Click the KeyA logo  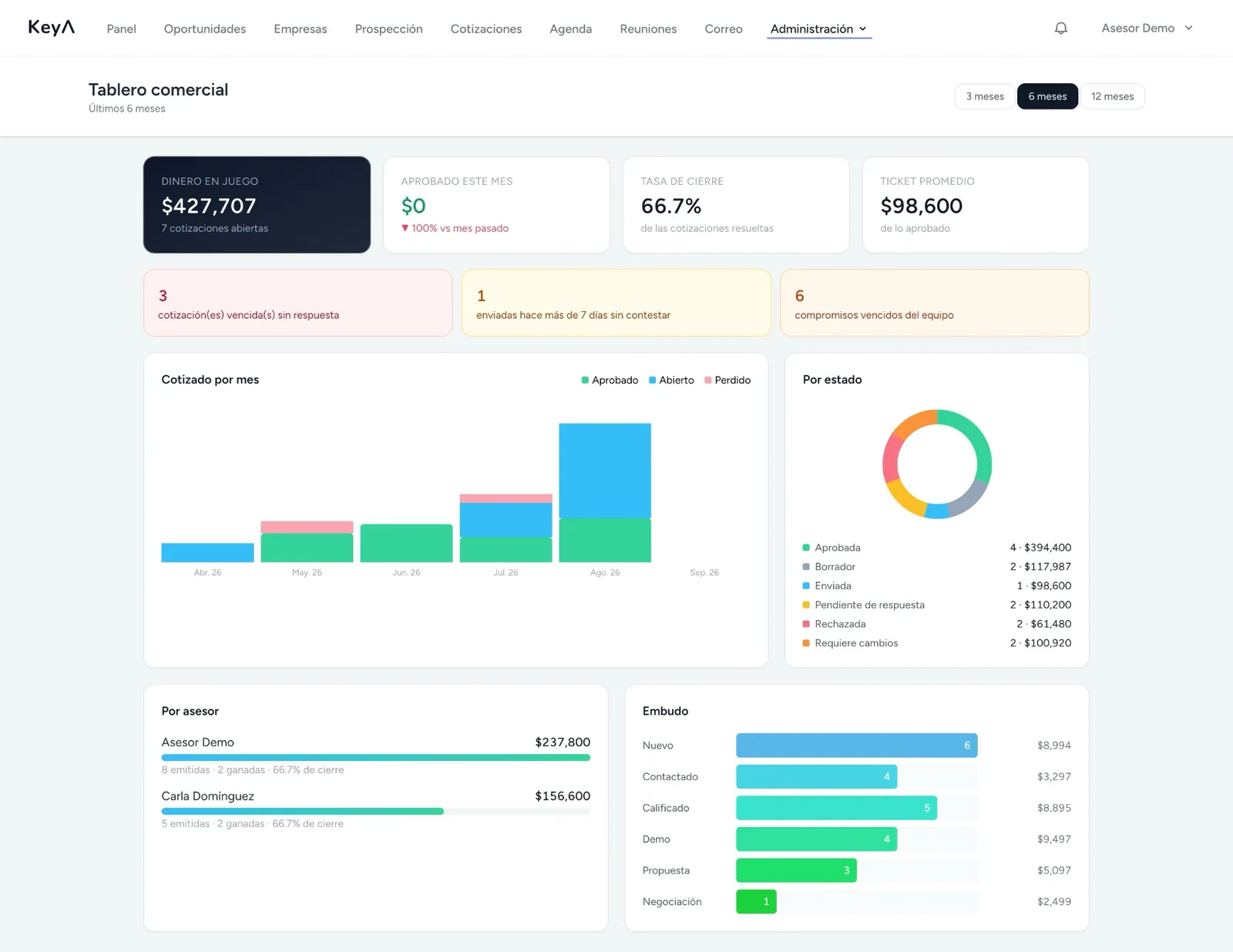(x=52, y=28)
